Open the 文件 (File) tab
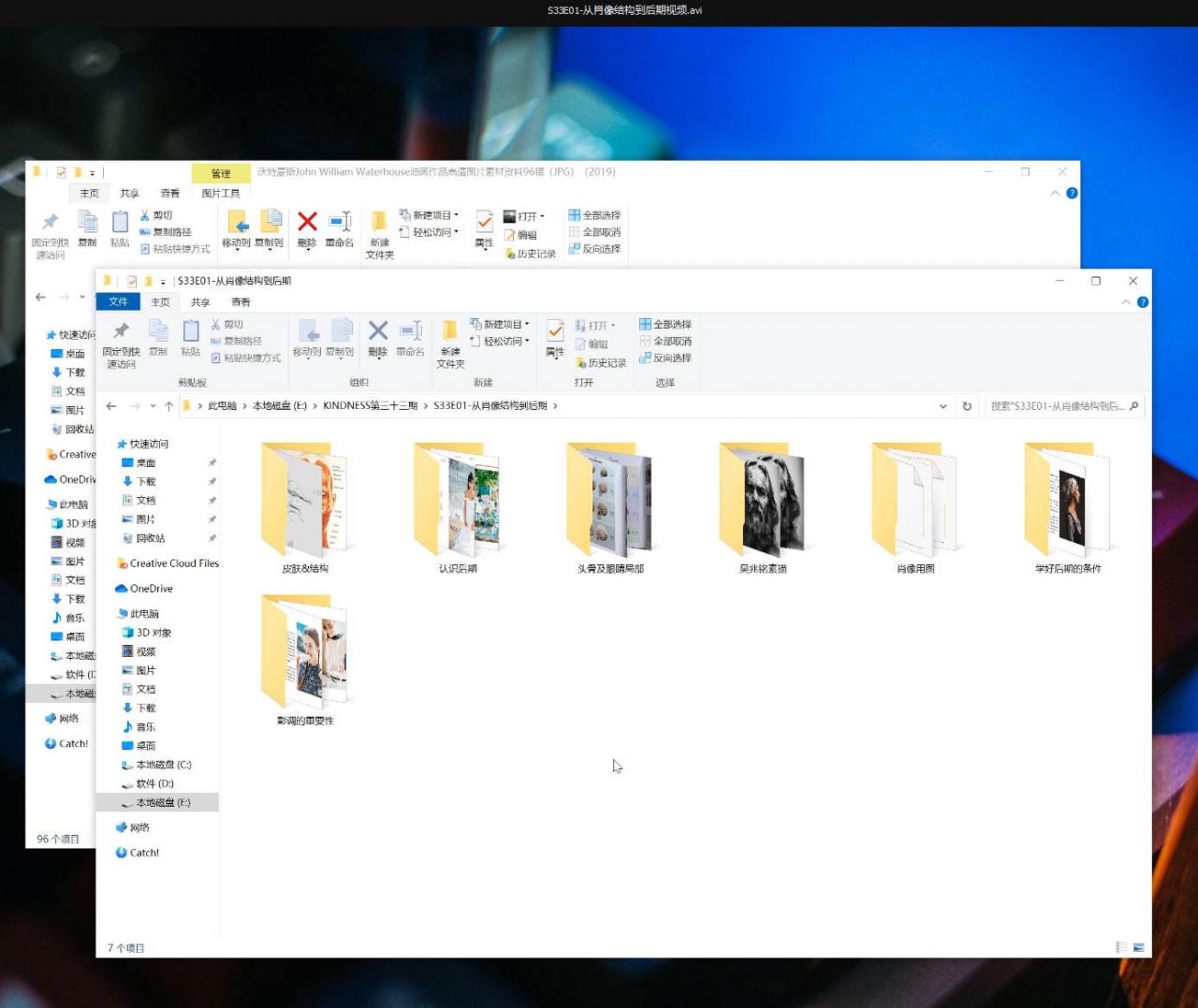Viewport: 1198px width, 1008px height. [118, 301]
